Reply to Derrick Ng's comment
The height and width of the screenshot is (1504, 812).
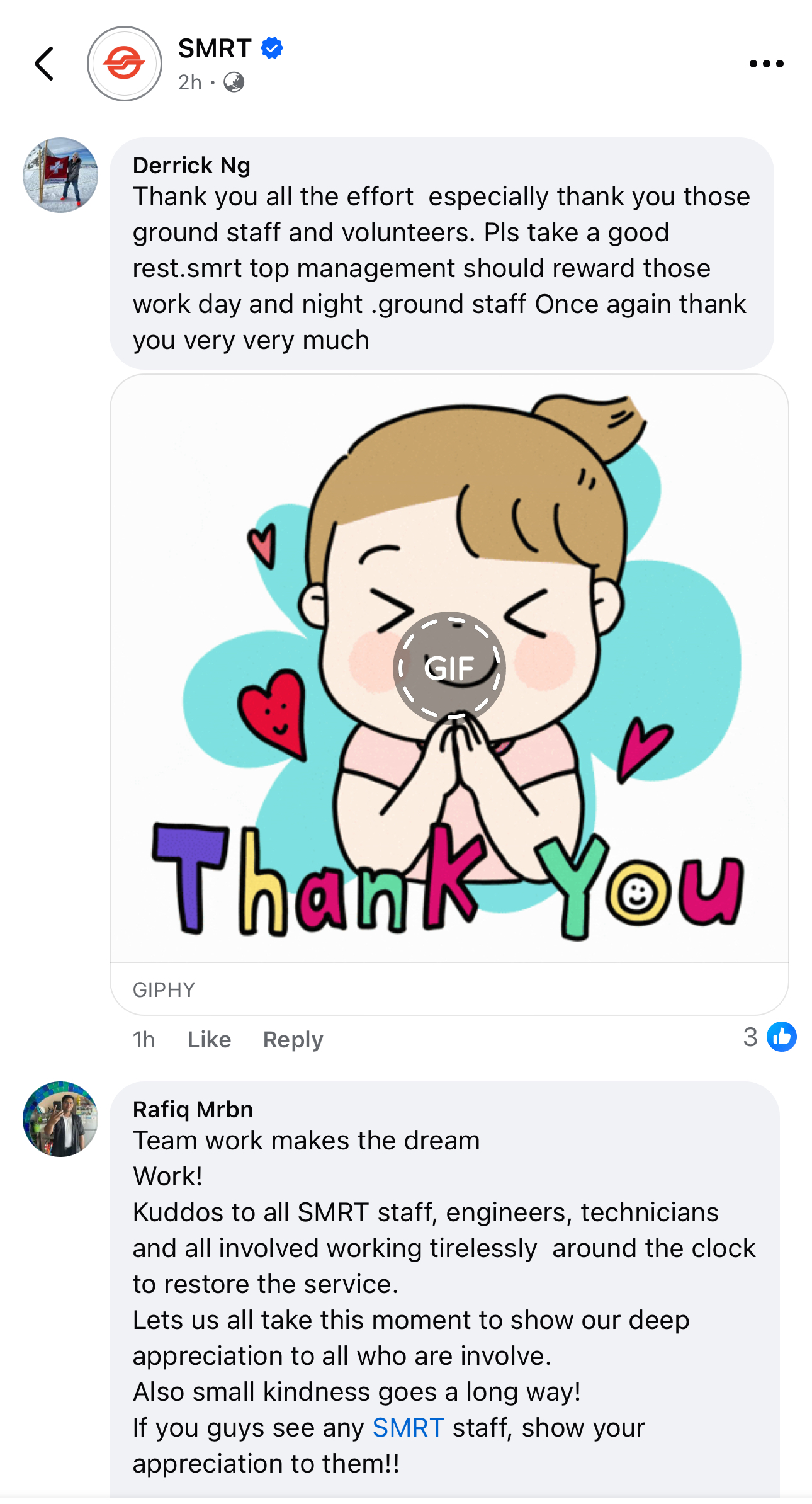tap(293, 1039)
